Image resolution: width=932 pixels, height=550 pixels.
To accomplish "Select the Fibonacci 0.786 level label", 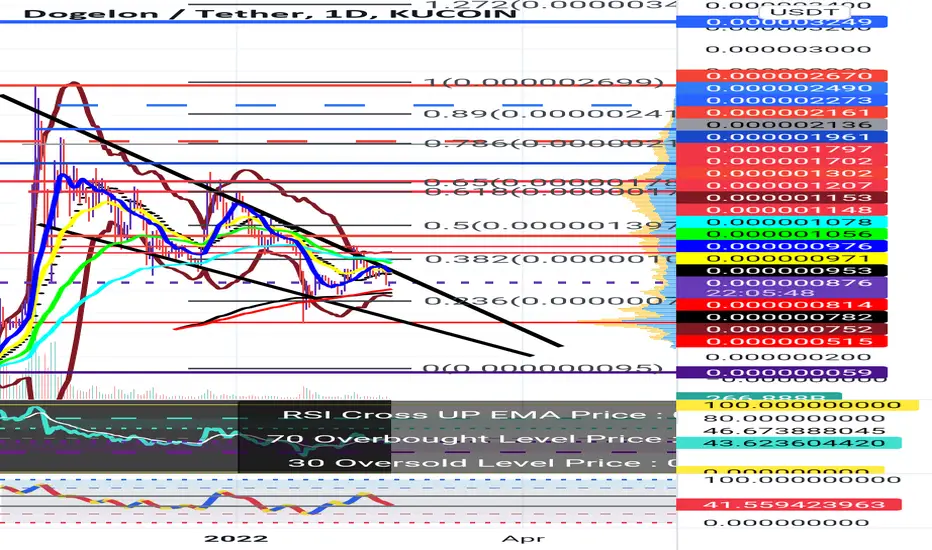I will click(x=550, y=144).
